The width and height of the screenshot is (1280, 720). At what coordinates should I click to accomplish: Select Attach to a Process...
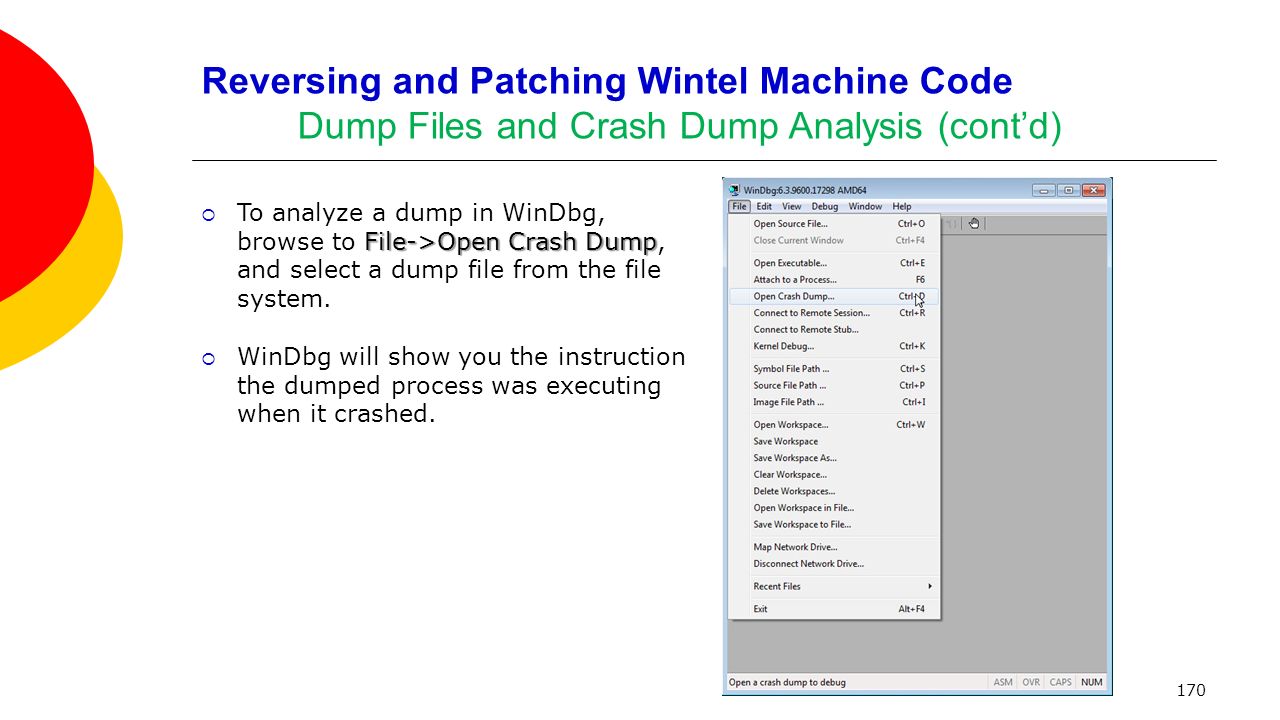(835, 280)
